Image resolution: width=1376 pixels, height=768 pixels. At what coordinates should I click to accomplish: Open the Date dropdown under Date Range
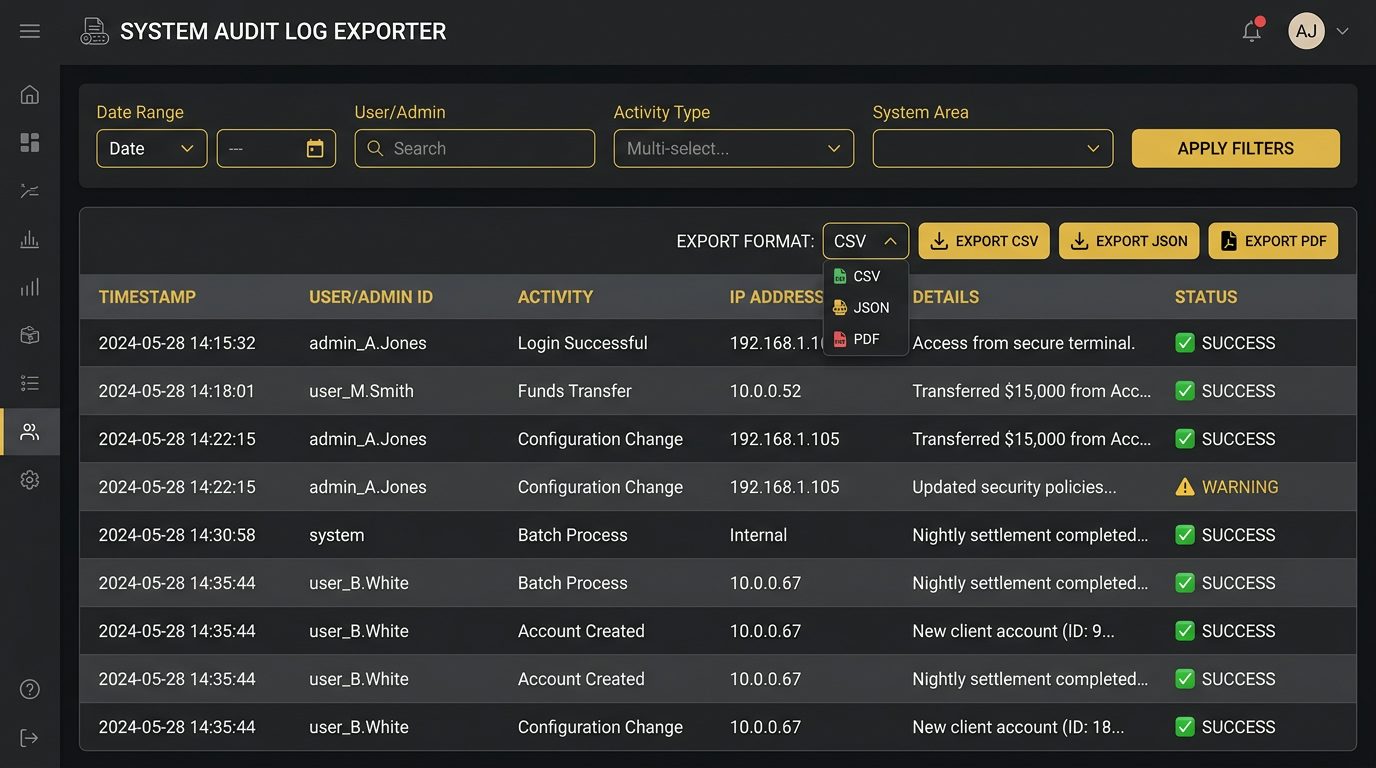pyautogui.click(x=152, y=148)
